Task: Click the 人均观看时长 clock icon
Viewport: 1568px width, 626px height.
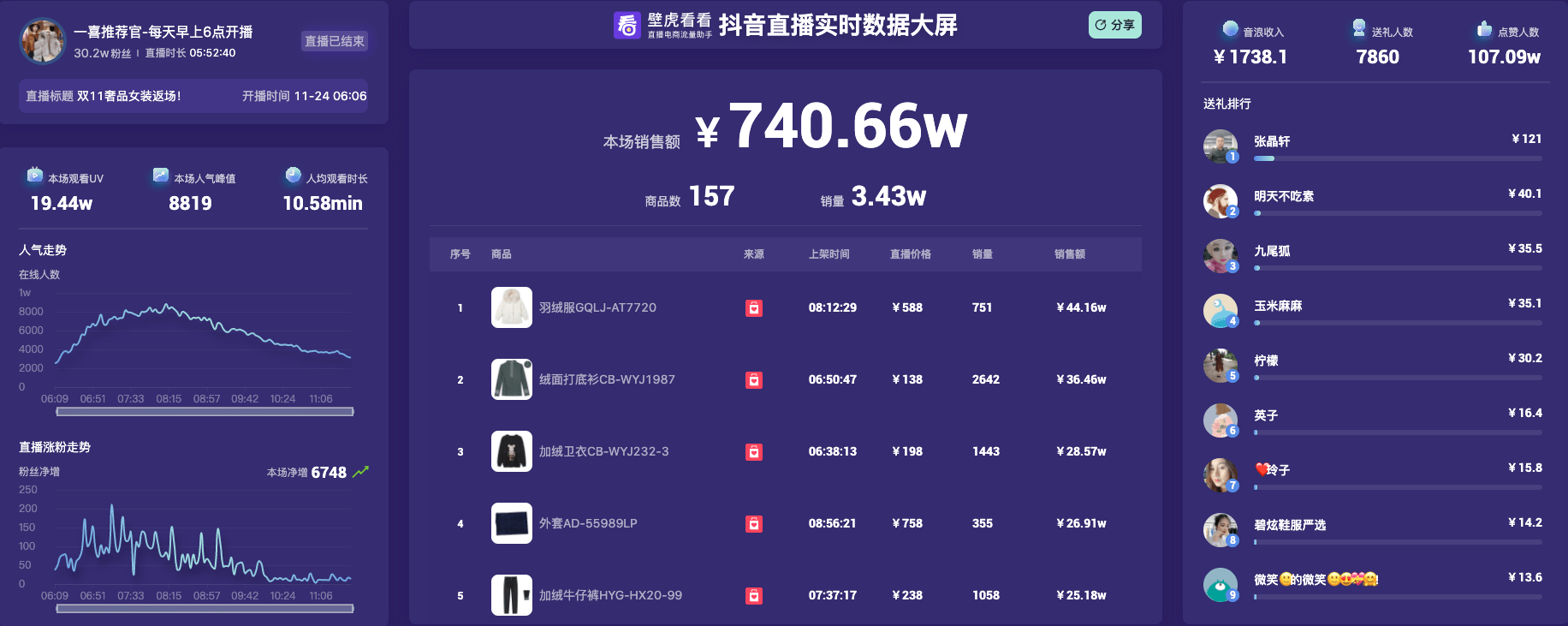Action: tap(293, 176)
